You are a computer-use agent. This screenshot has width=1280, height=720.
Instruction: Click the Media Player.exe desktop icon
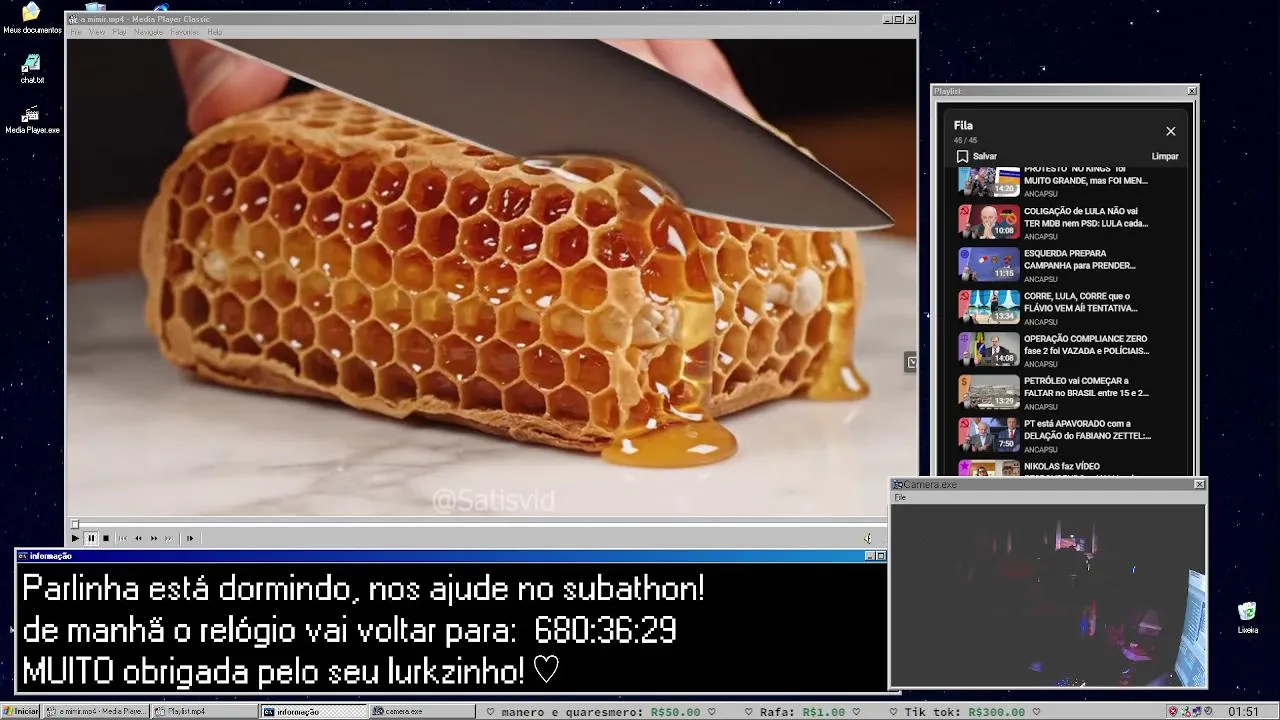pyautogui.click(x=32, y=120)
